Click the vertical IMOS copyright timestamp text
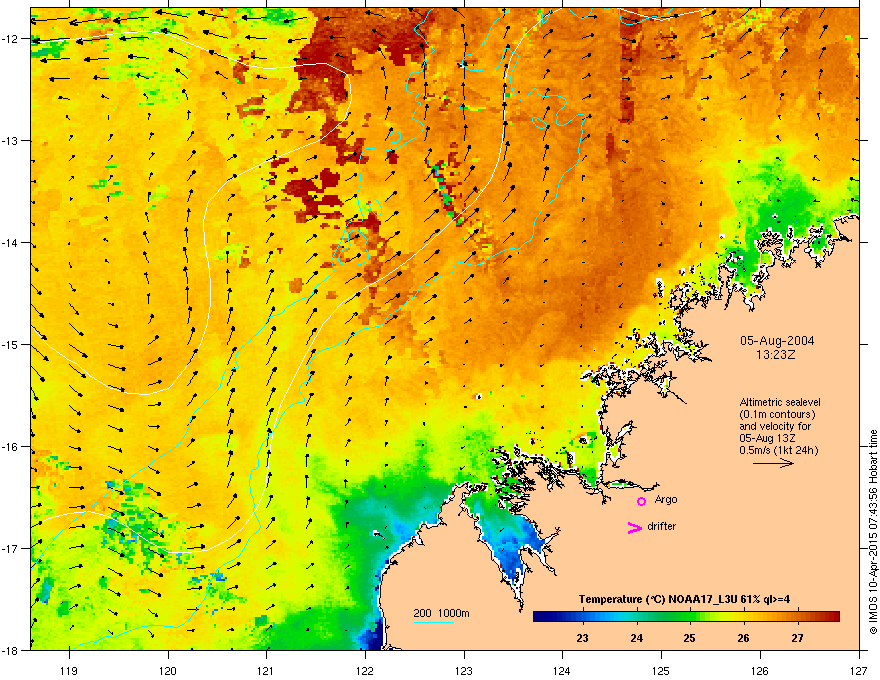The height and width of the screenshot is (680, 880). (x=873, y=532)
